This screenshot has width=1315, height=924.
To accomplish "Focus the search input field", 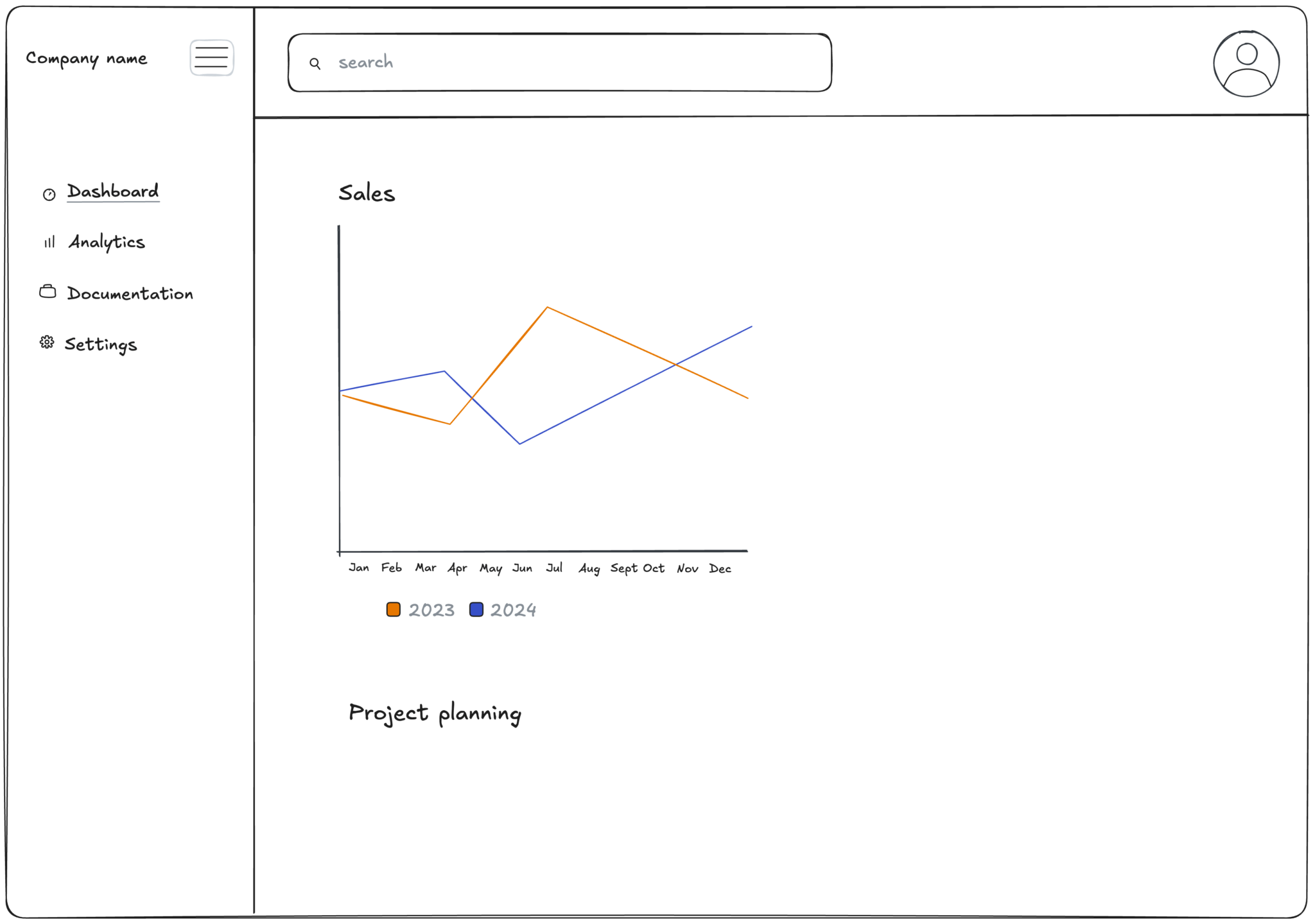I will (x=560, y=63).
